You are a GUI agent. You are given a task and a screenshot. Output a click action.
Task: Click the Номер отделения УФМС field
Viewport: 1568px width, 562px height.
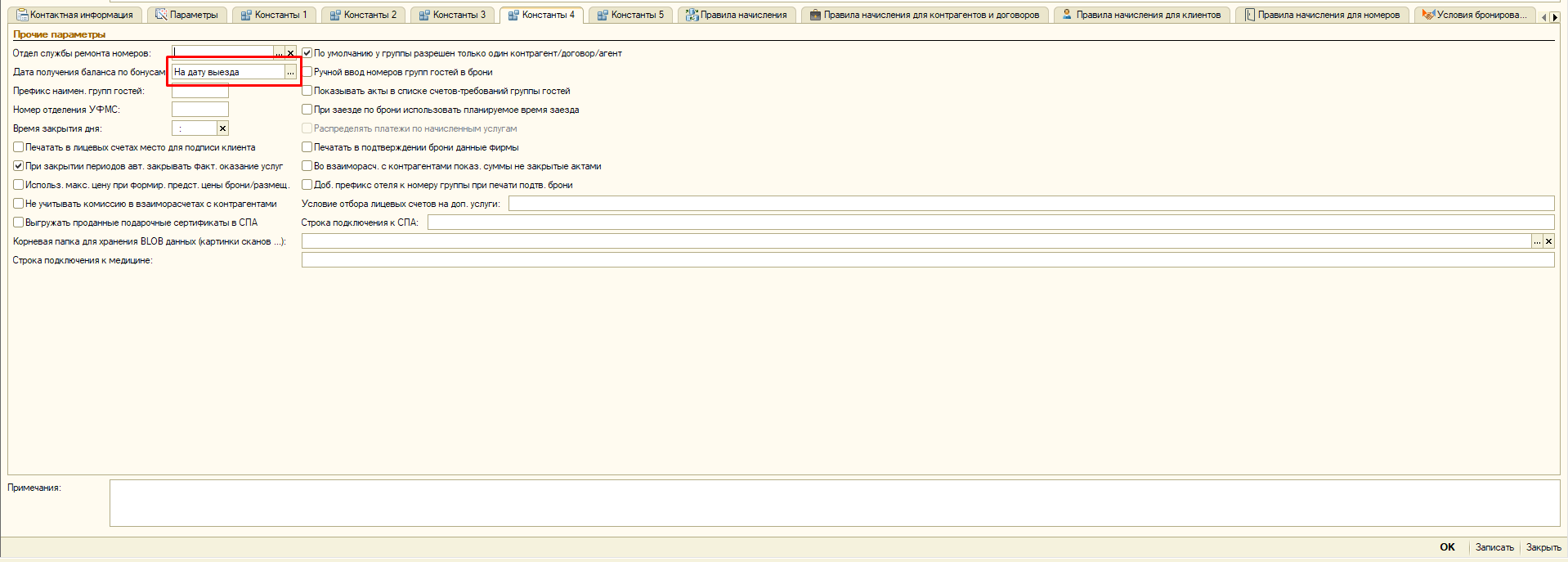coord(200,110)
